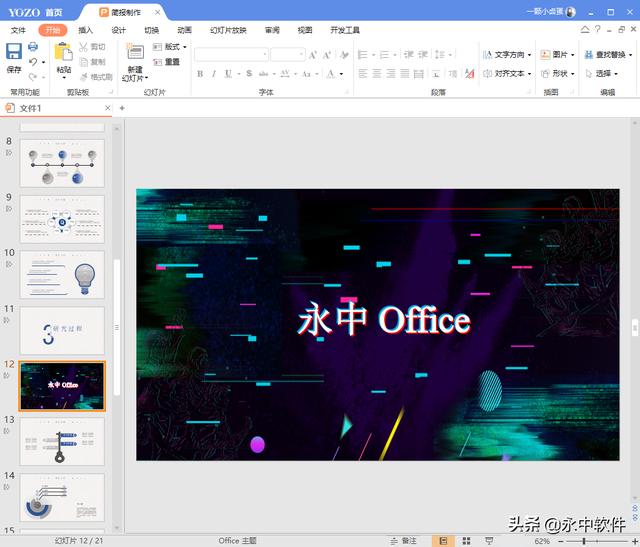This screenshot has height=547, width=640.
Task: Click the Insert Picture icon
Action: point(545,55)
